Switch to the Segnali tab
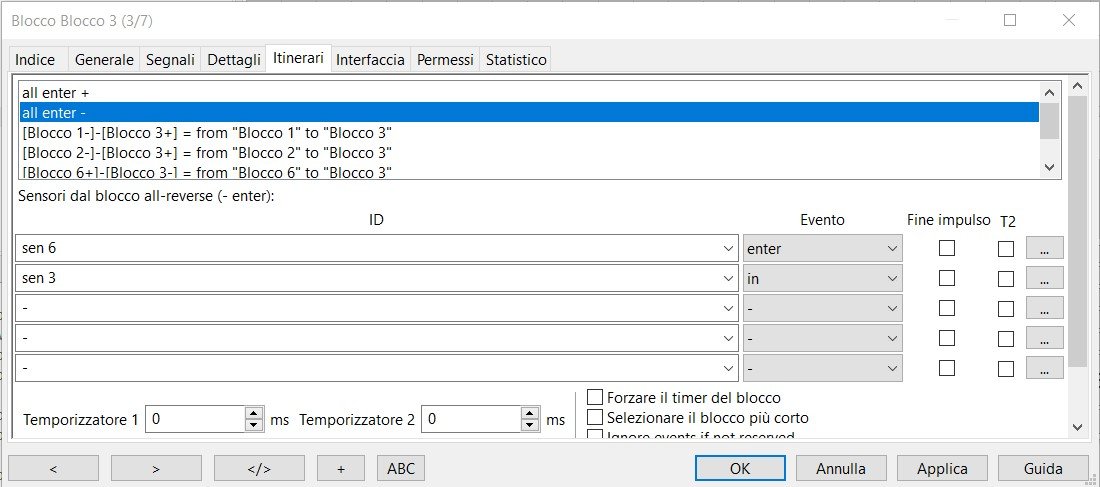Screen dimensions: 1100x487 pyautogui.click(x=170, y=60)
